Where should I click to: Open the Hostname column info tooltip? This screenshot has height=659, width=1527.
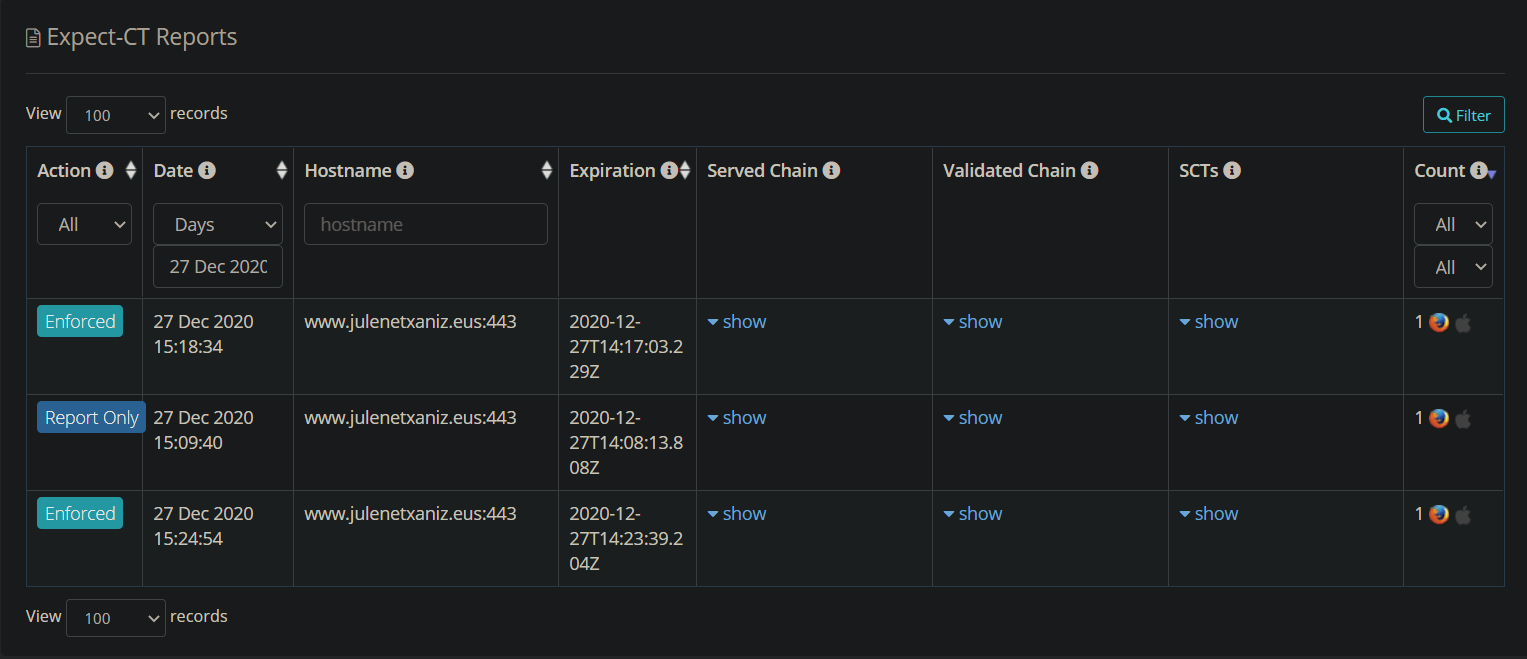(x=404, y=170)
